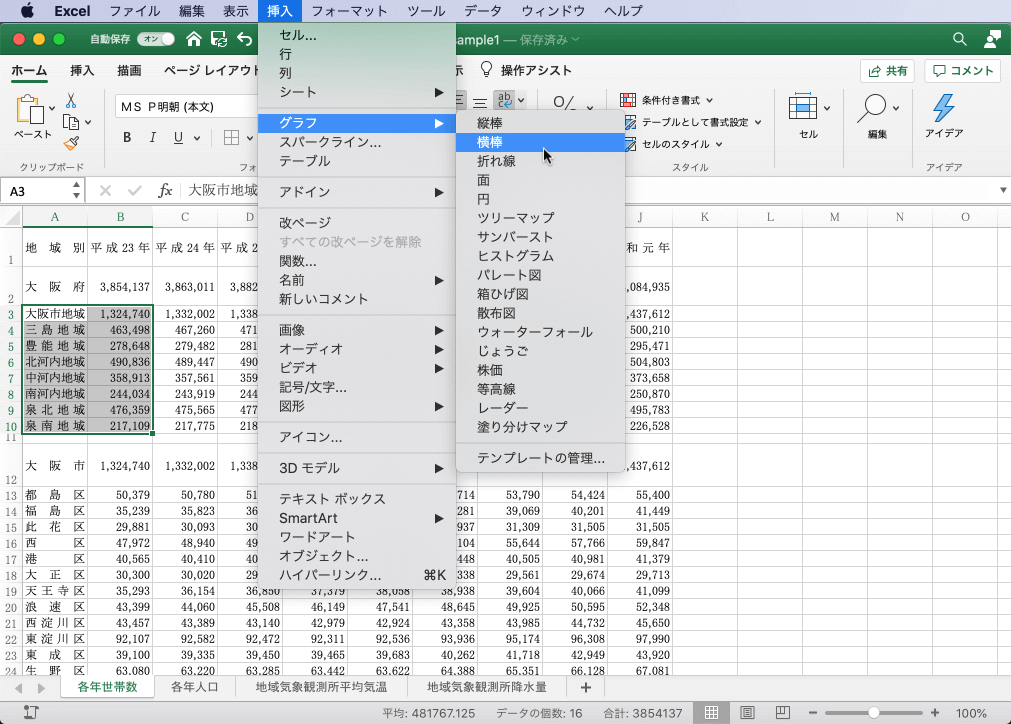
Task: Expand the formula bar chevron
Action: point(1003,190)
